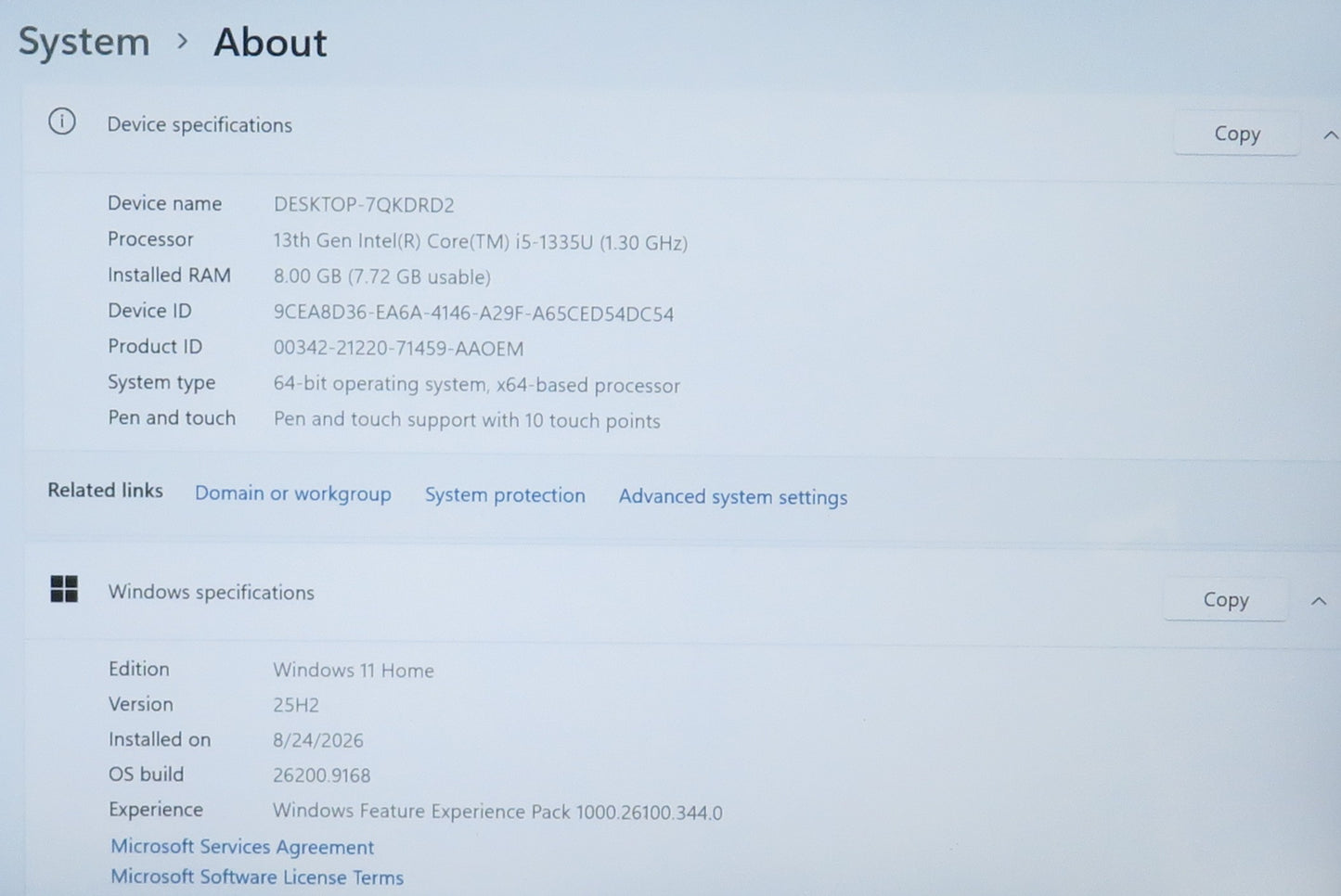Image resolution: width=1341 pixels, height=896 pixels.
Task: Click the Device name label
Action: [164, 204]
